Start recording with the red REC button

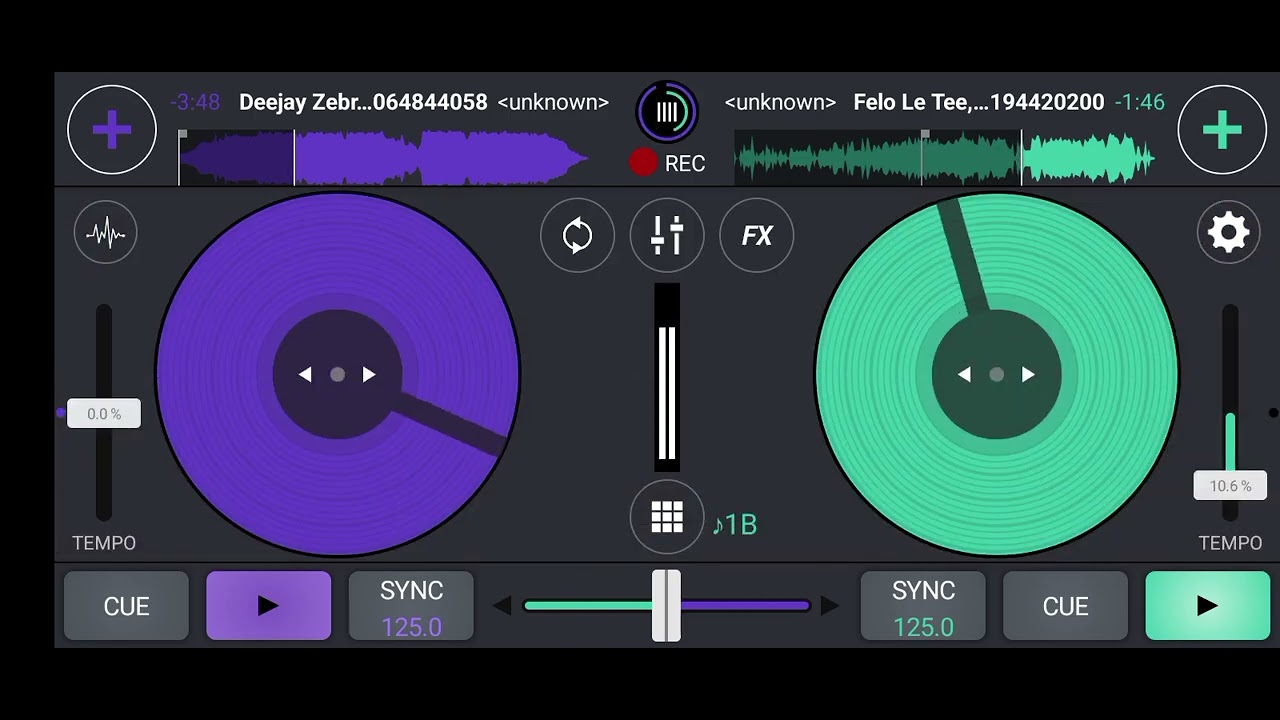[x=667, y=163]
